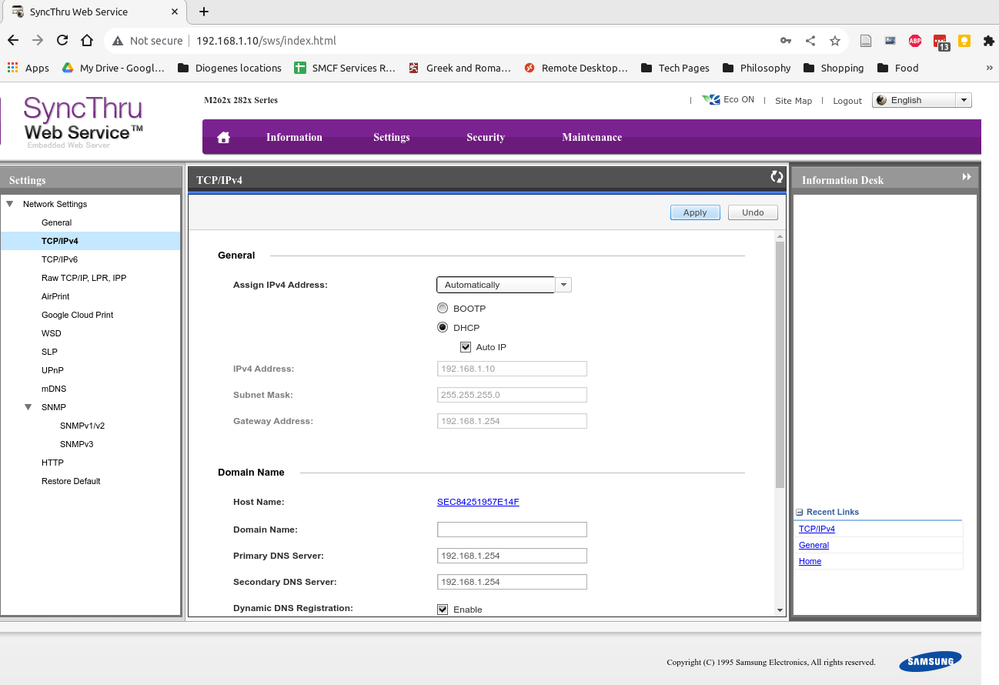The width and height of the screenshot is (999, 685).
Task: Open the Site Map link
Action: (x=793, y=101)
